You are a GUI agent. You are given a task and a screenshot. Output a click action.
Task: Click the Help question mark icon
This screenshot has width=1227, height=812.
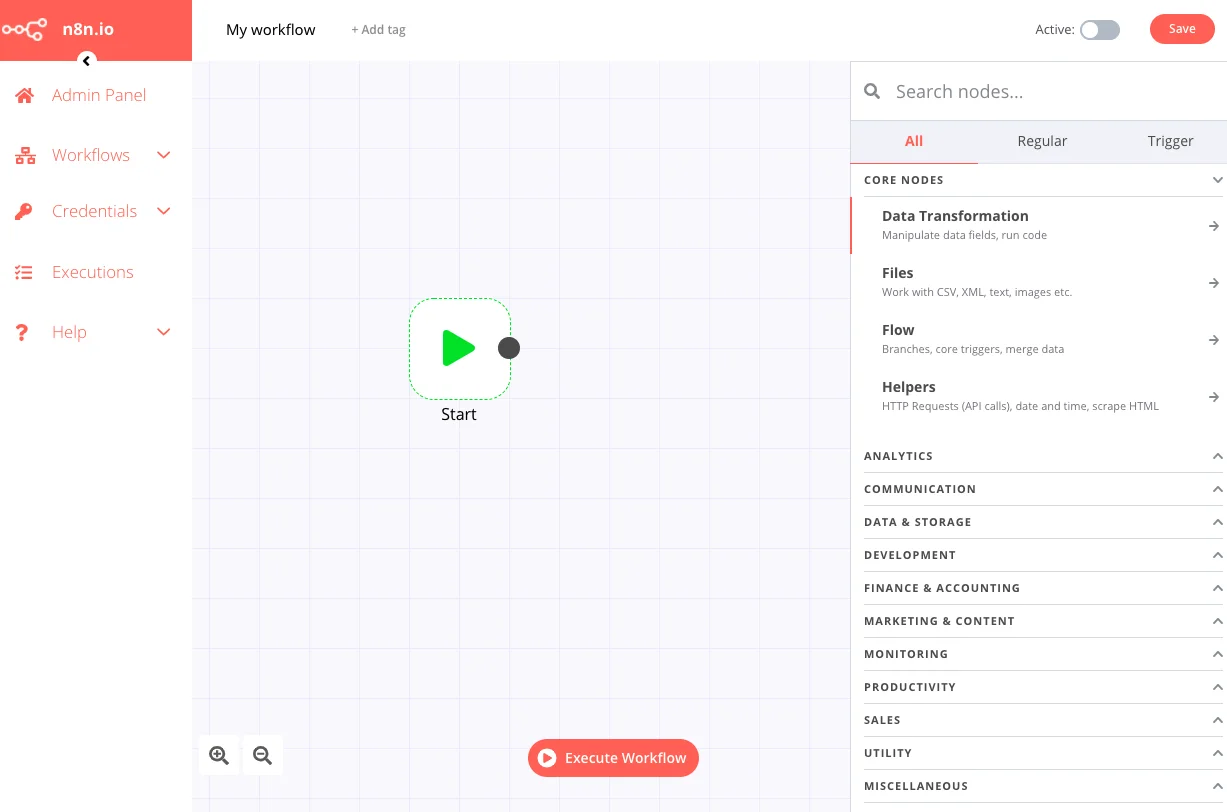pyautogui.click(x=22, y=332)
